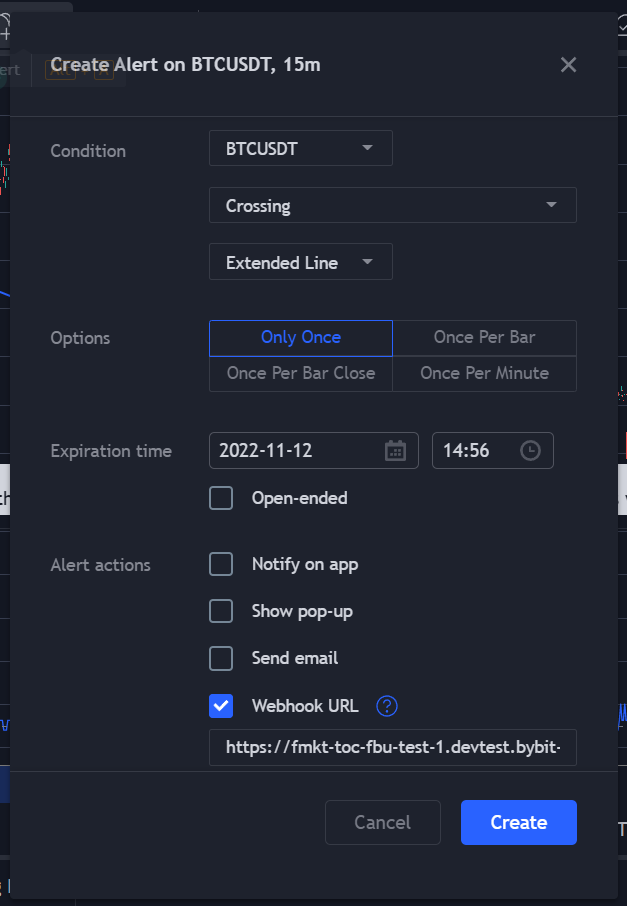This screenshot has height=906, width=627.
Task: Enable the Show pop-up checkbox
Action: pos(221,611)
